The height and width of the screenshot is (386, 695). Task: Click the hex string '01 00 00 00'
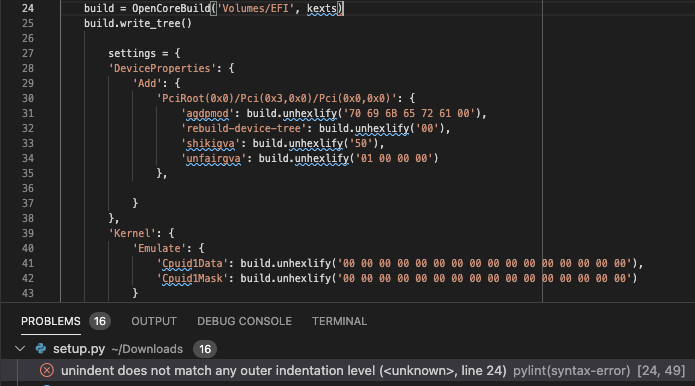click(394, 159)
